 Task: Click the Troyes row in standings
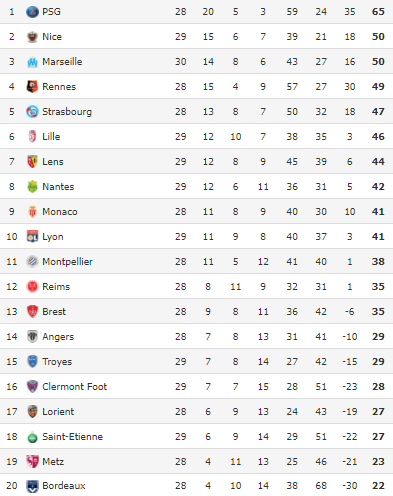[x=196, y=362]
